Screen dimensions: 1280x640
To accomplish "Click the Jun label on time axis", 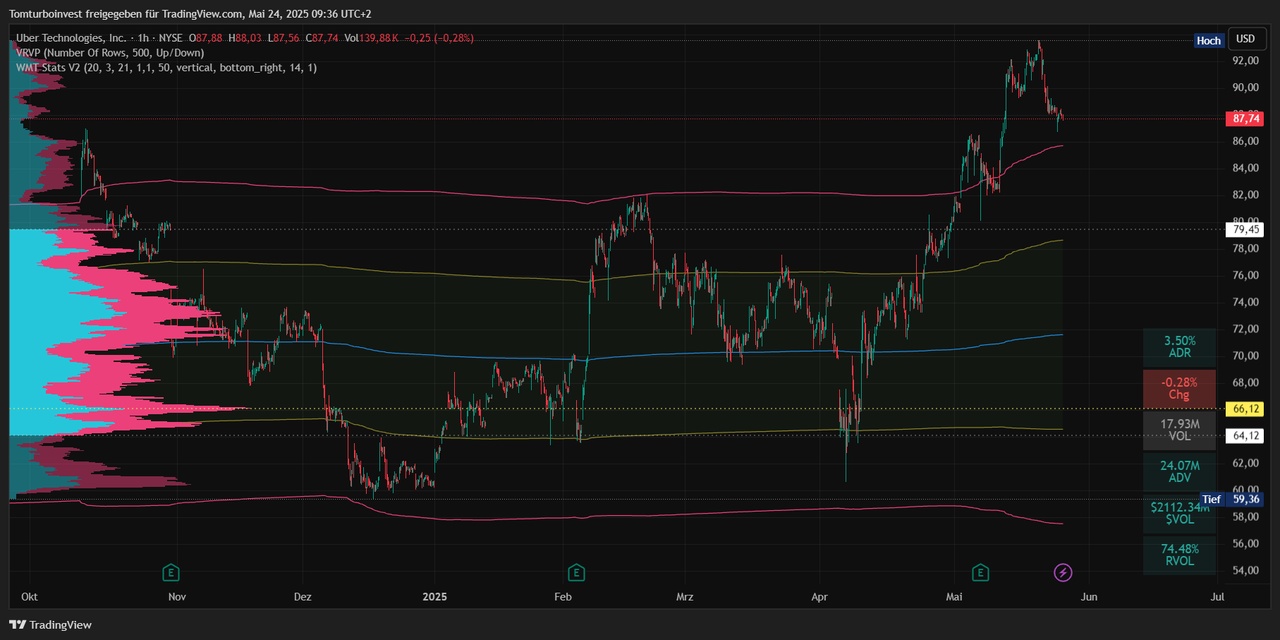I will click(x=1089, y=597).
